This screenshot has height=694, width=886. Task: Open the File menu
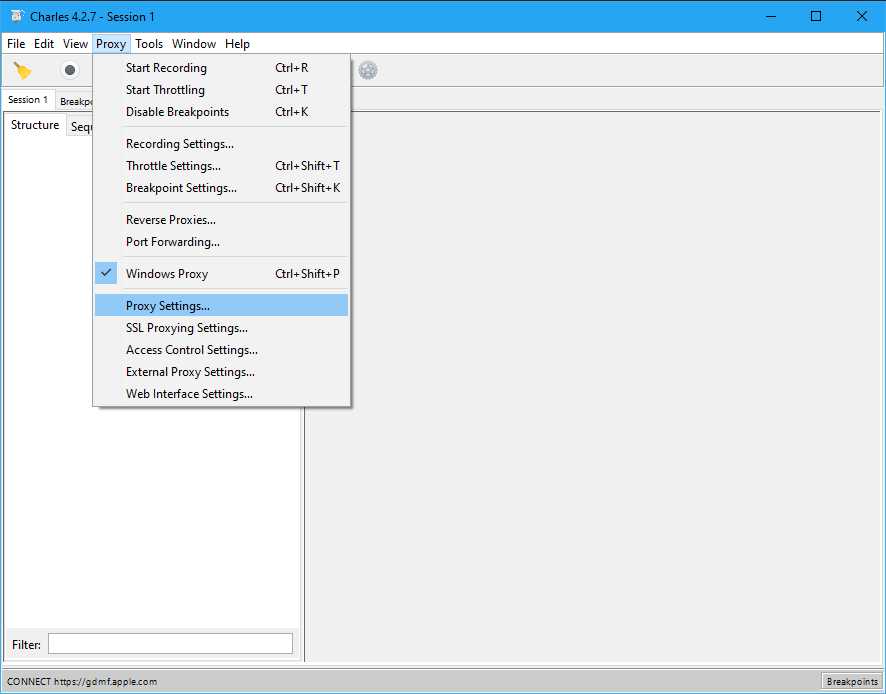point(16,44)
